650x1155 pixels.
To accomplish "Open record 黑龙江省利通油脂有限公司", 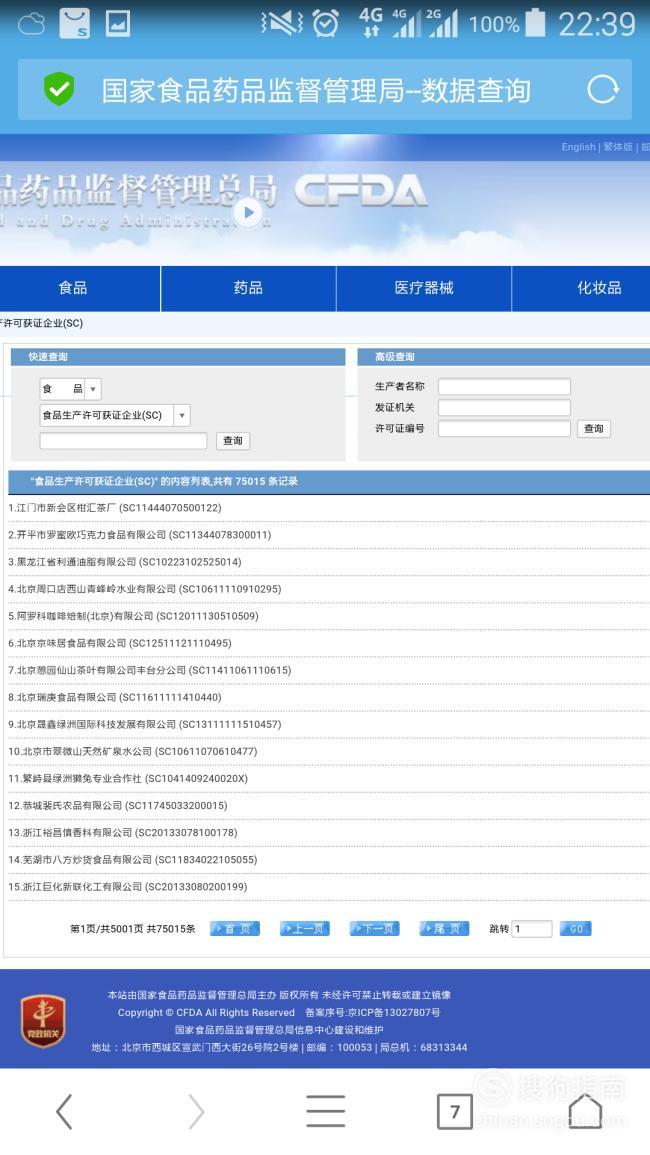I will tap(125, 562).
